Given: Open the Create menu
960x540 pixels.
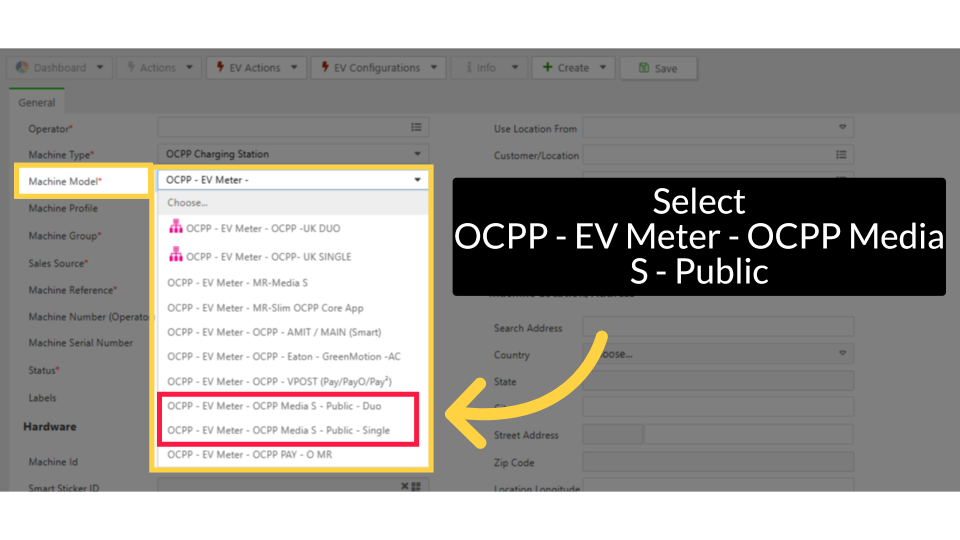Looking at the screenshot, I should coord(573,68).
